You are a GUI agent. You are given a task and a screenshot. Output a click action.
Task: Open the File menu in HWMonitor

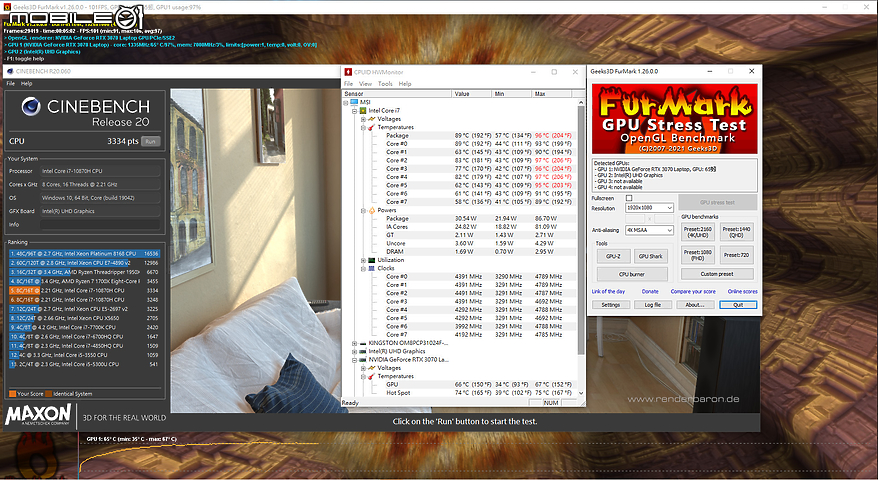[x=348, y=83]
